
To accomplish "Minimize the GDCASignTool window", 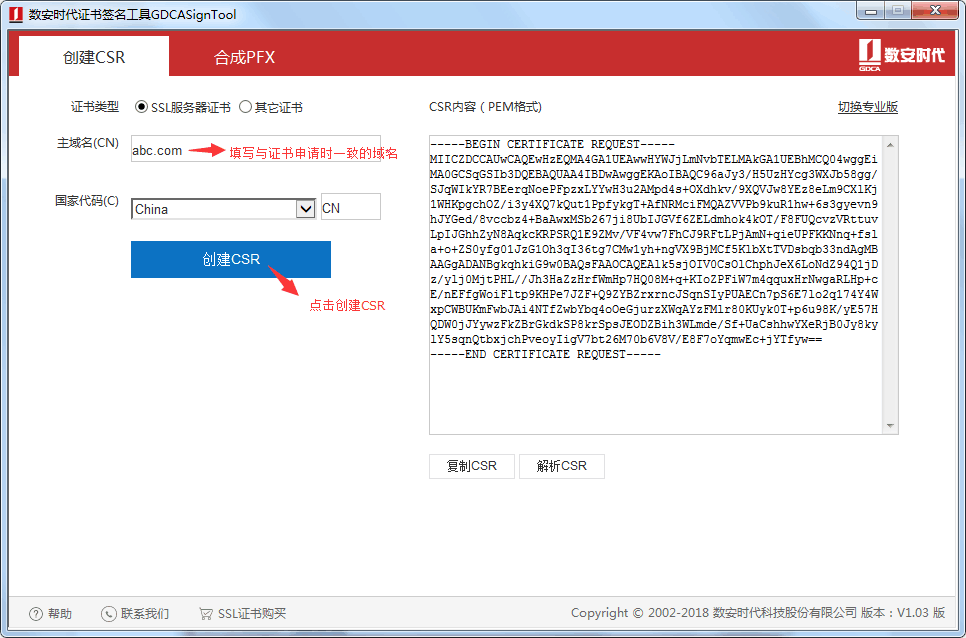I will (871, 11).
